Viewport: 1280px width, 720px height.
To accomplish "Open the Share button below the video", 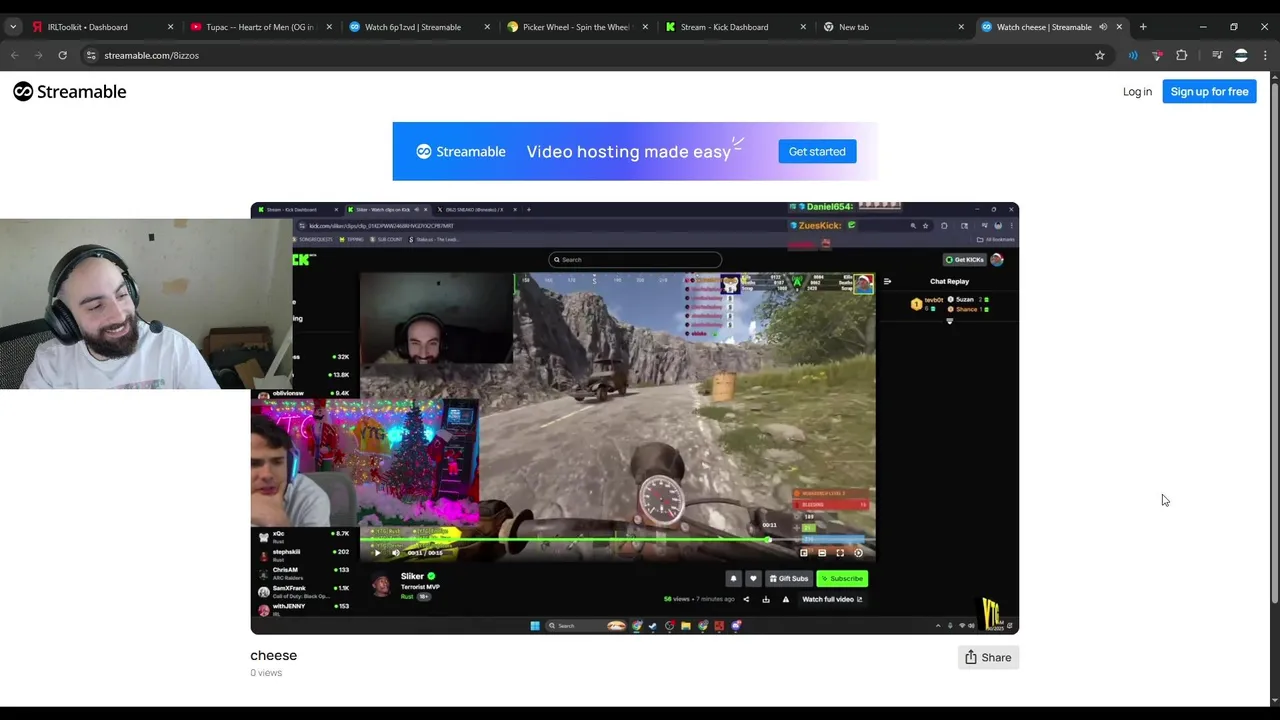I will (x=988, y=657).
